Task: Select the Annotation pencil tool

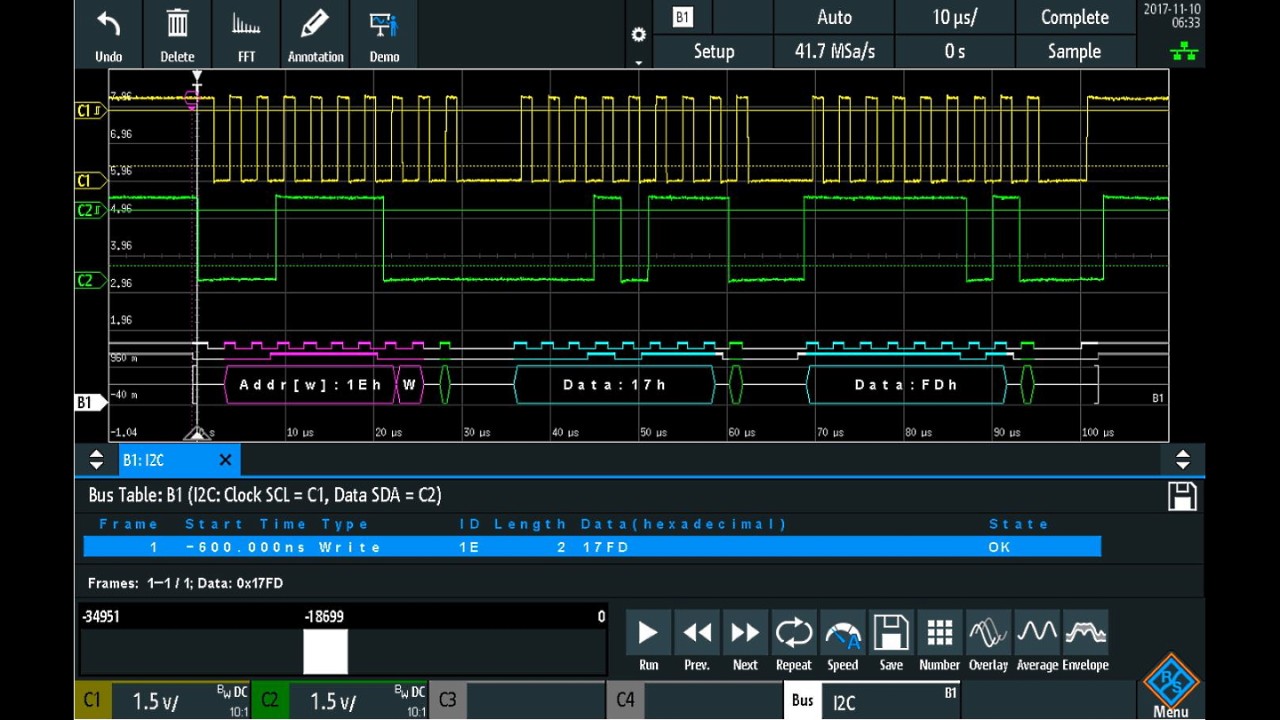Action: [315, 25]
